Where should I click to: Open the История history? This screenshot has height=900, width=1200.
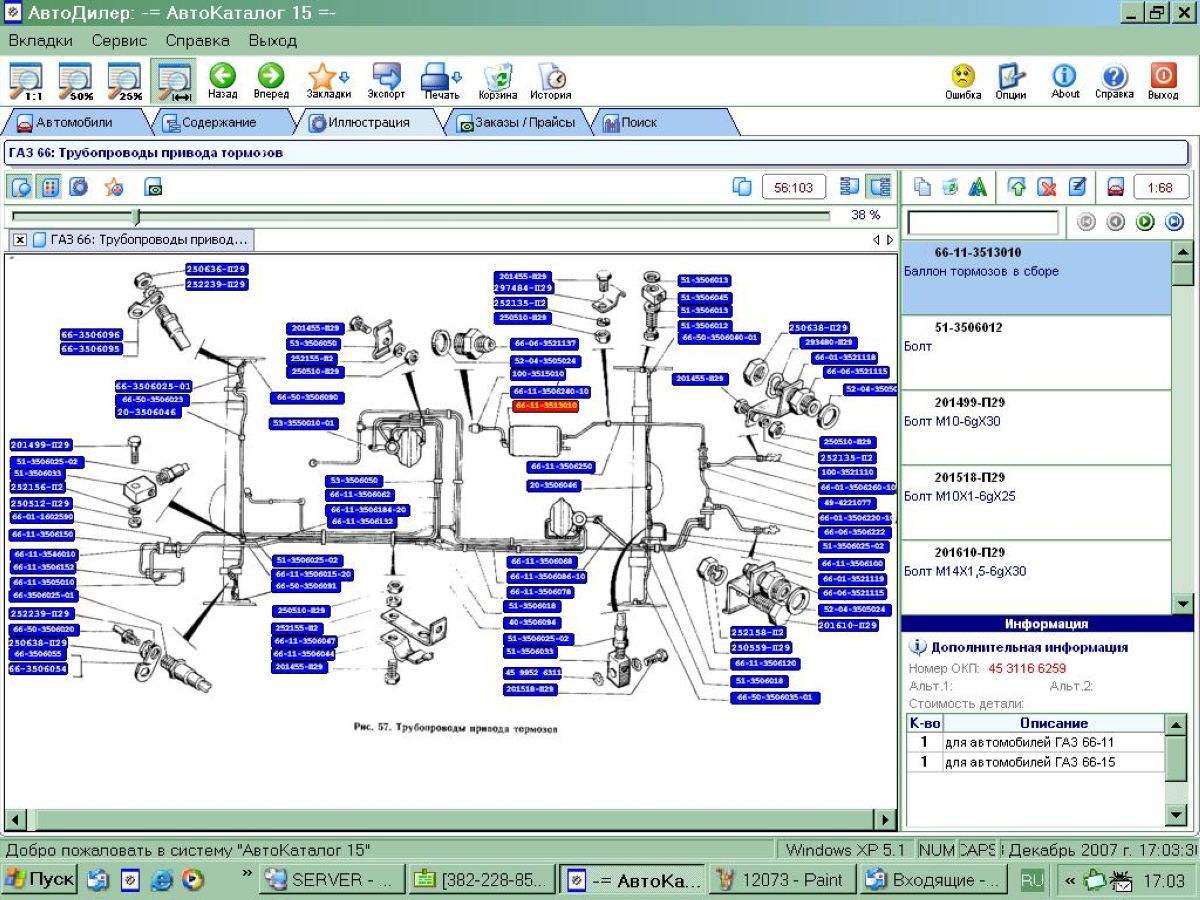coord(551,81)
